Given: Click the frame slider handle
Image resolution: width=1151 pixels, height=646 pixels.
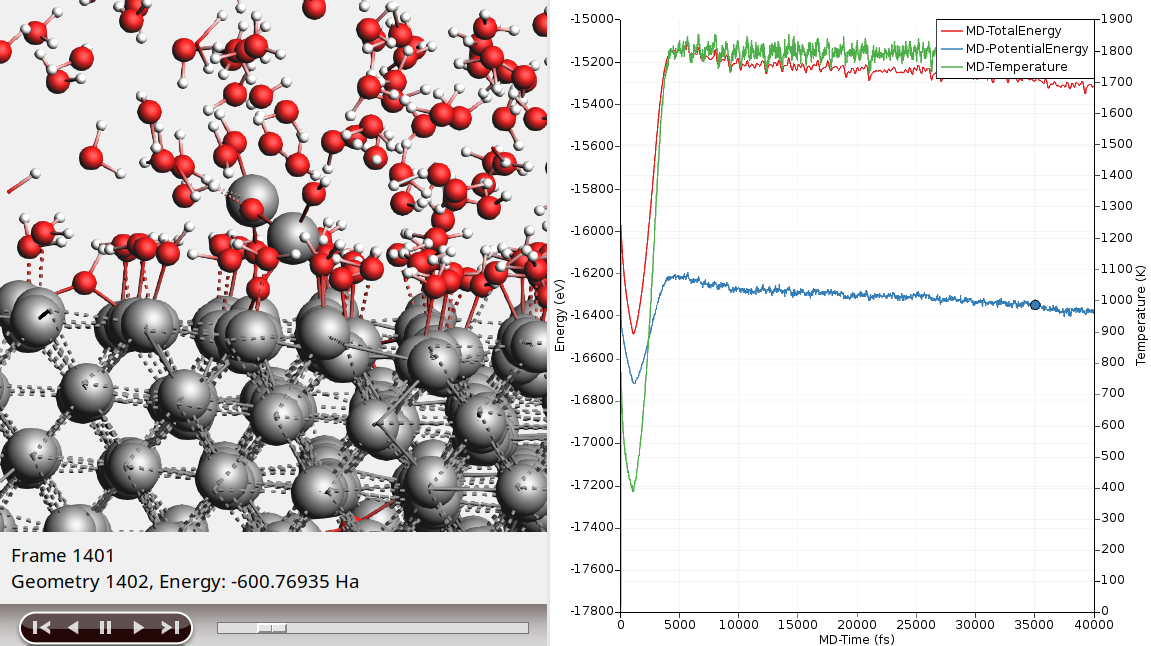Looking at the screenshot, I should tap(271, 628).
